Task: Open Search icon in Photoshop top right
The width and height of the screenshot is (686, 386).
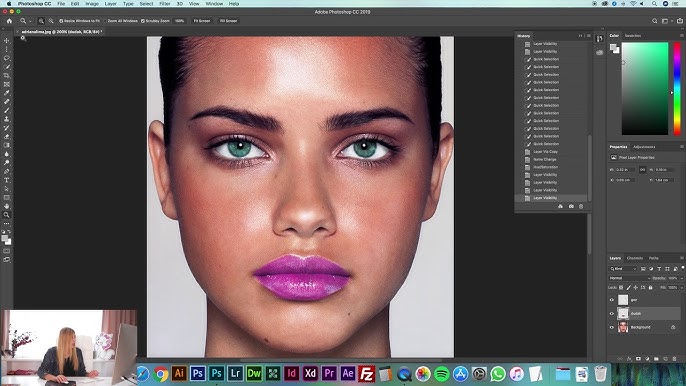Action: tap(654, 21)
